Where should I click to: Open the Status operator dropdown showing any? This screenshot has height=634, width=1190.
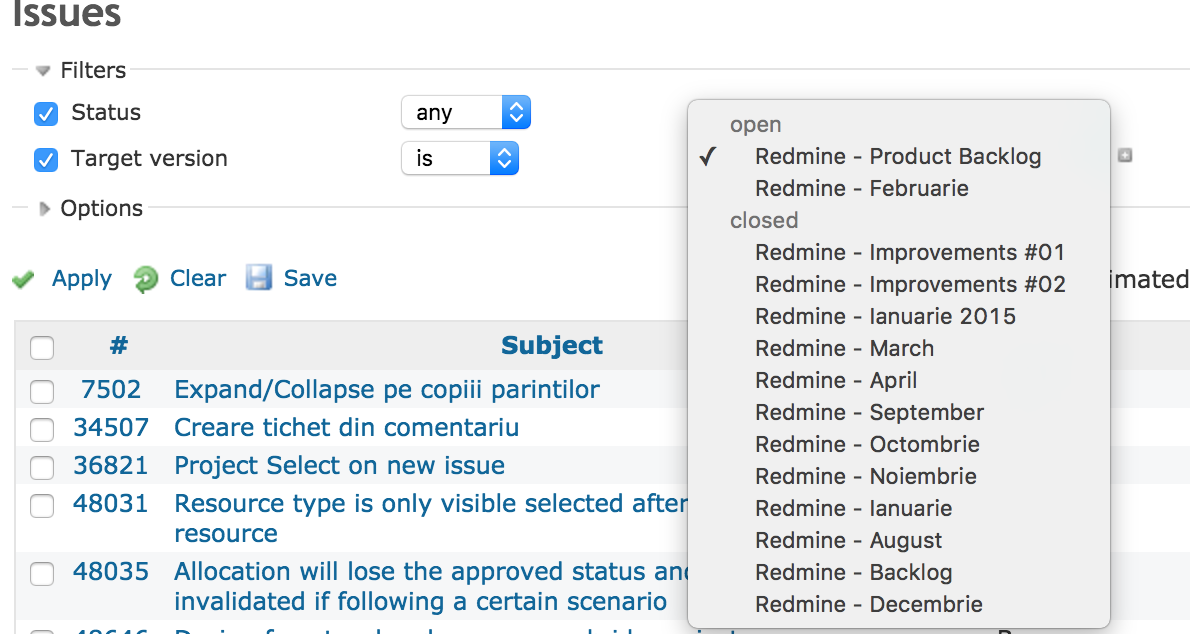465,113
